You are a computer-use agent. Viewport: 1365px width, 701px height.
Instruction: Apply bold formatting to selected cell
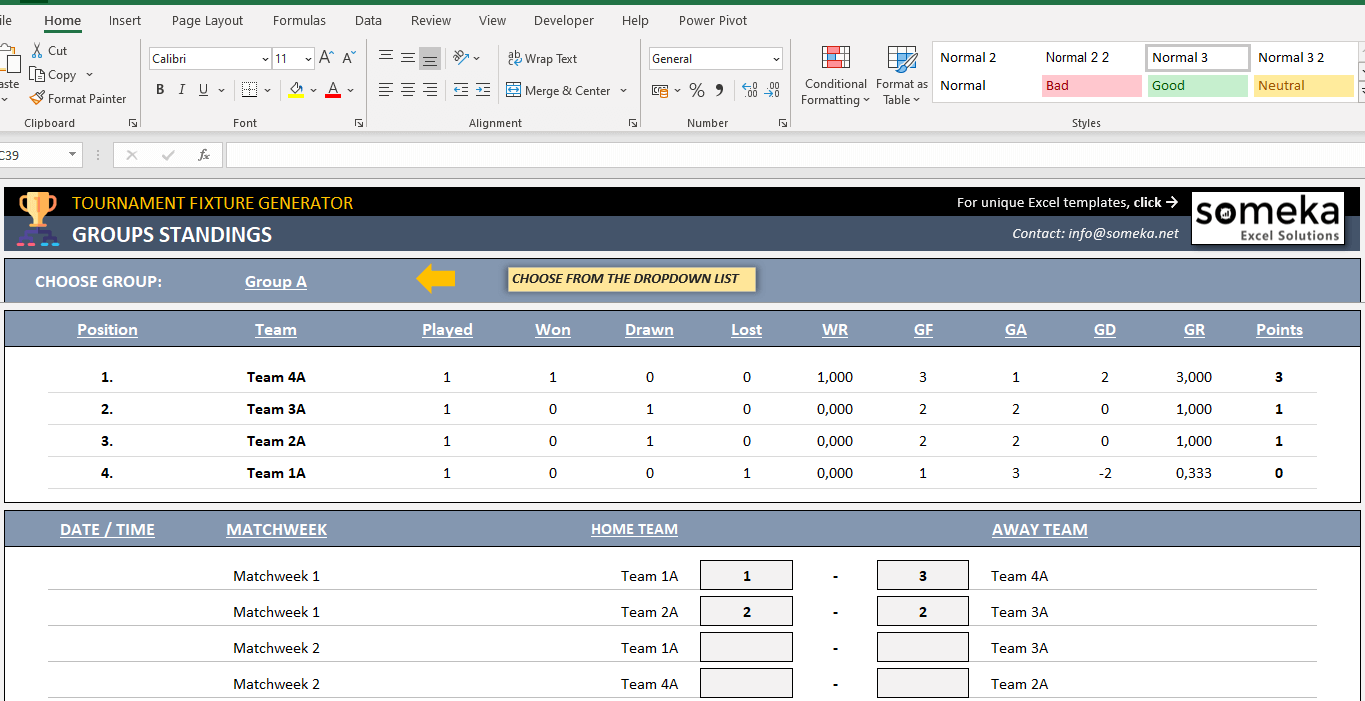click(159, 89)
